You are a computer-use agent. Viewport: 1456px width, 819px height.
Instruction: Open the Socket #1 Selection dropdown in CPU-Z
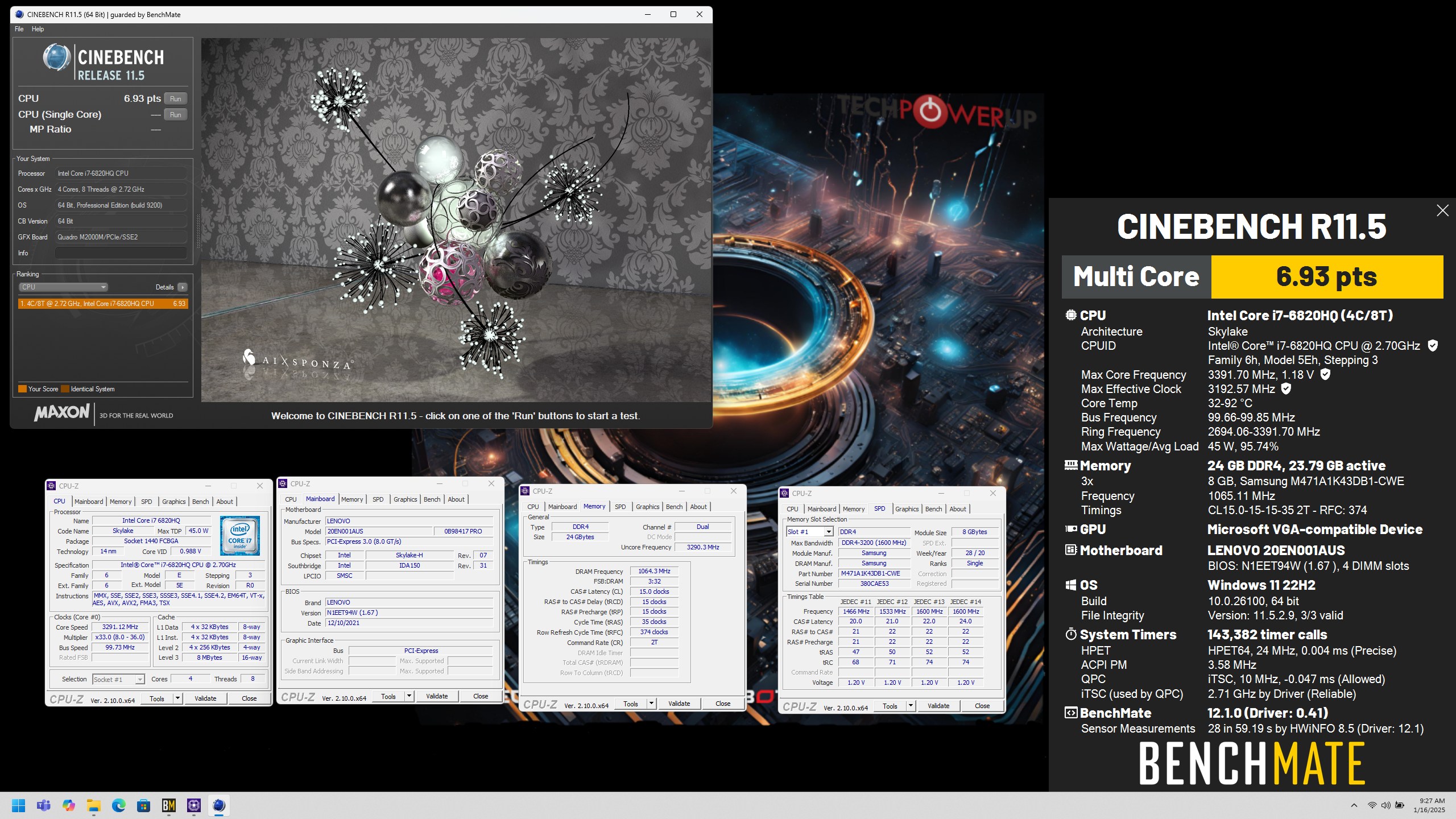coord(118,679)
